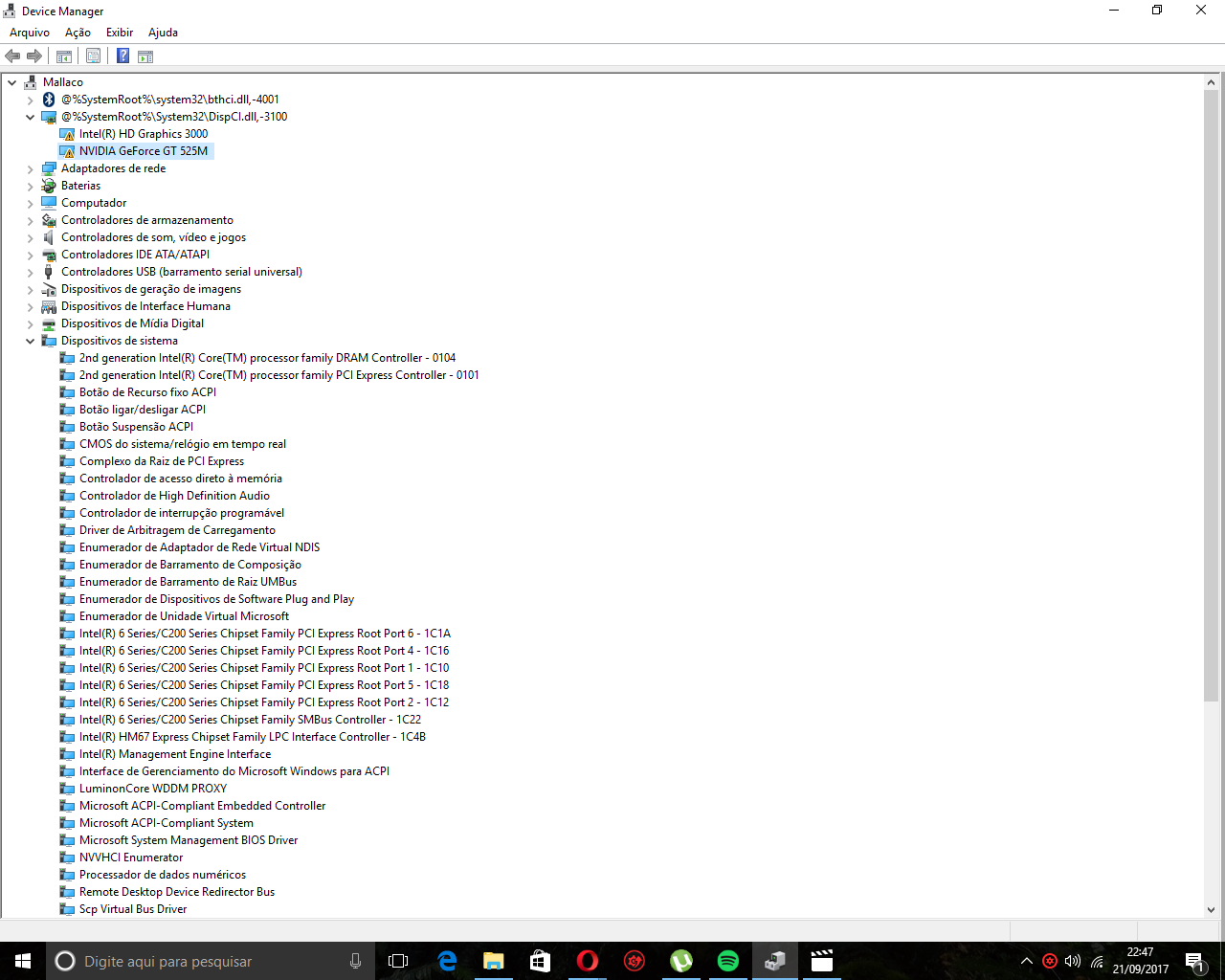Select 'Controlador de High Definition Audio'
The image size is (1225, 980).
pos(174,496)
